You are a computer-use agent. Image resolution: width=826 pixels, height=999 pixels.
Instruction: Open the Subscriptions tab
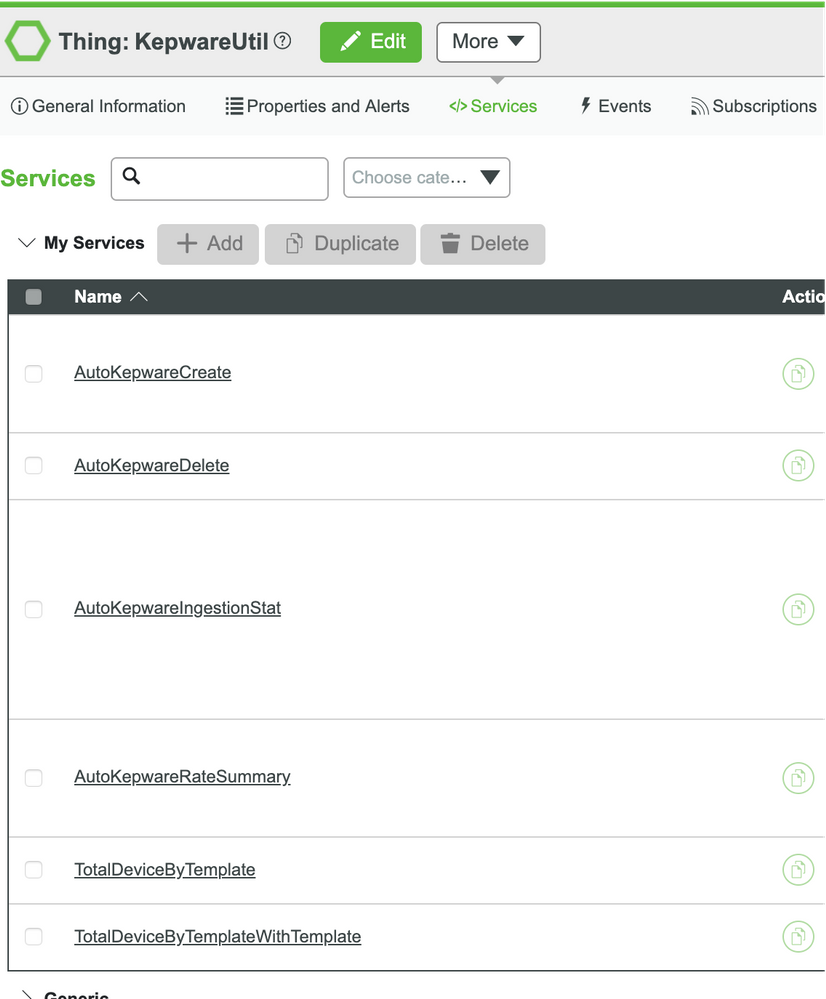tap(753, 106)
